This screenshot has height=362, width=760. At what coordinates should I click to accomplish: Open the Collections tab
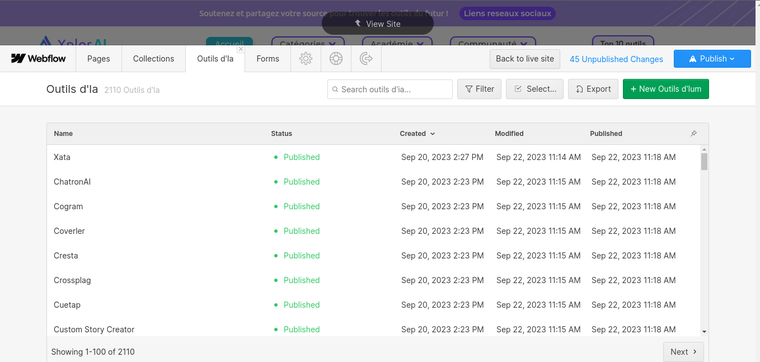pos(153,59)
